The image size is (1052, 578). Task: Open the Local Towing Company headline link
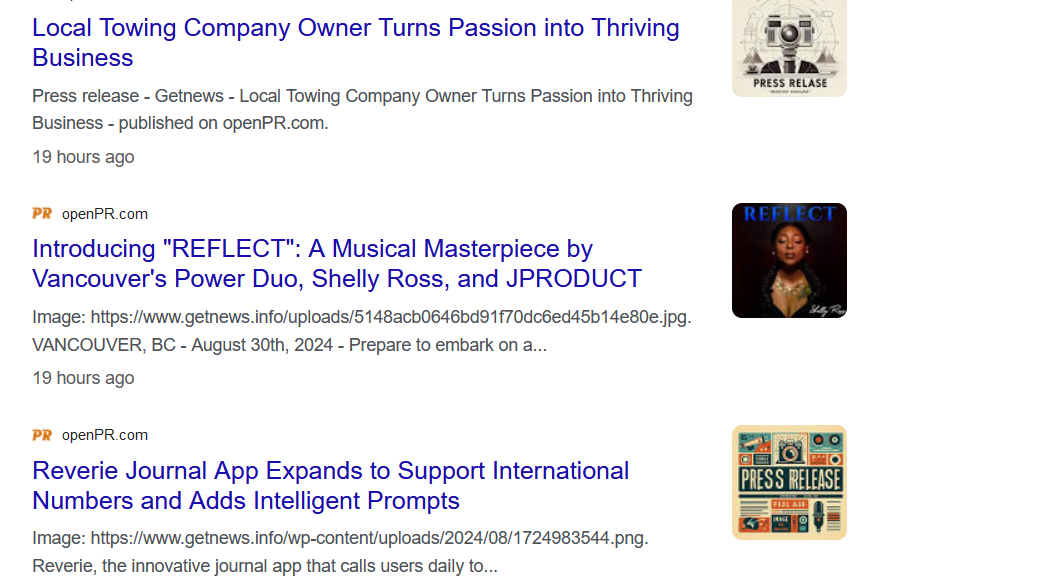point(355,28)
